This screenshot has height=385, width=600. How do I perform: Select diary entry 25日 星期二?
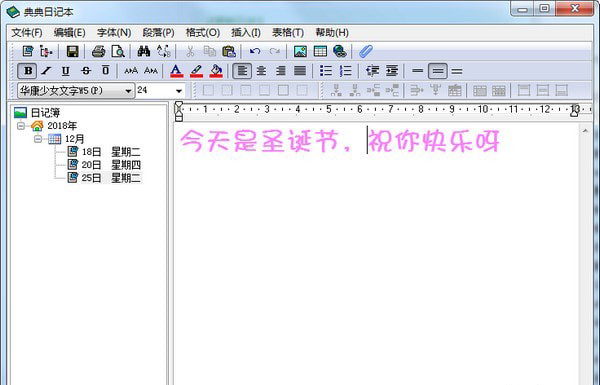coord(111,178)
